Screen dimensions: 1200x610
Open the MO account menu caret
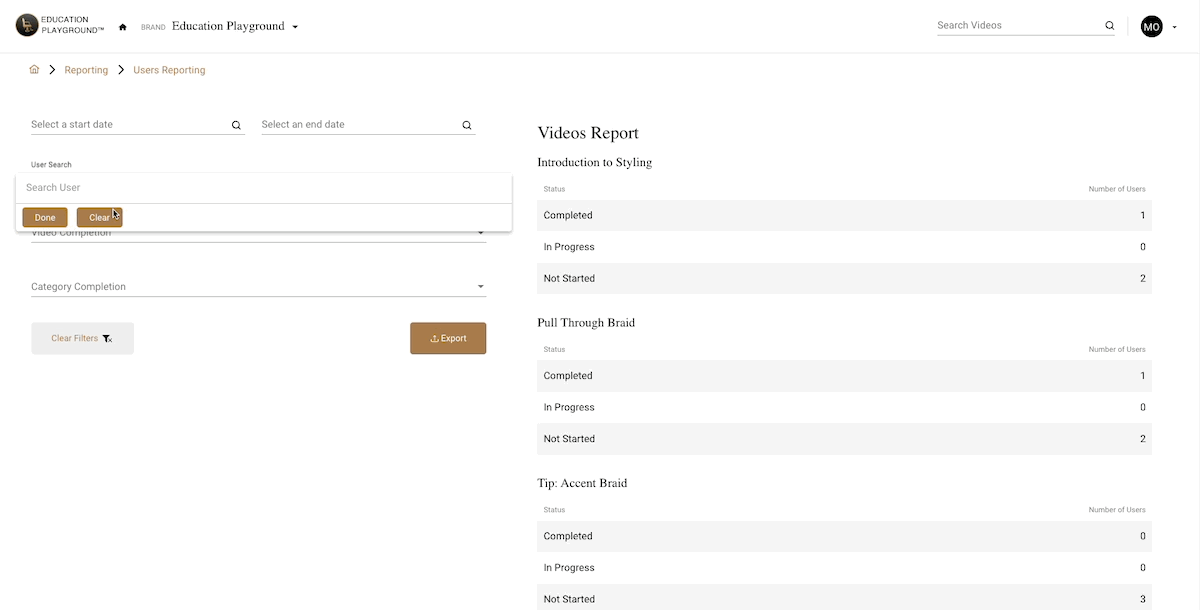click(x=1175, y=27)
